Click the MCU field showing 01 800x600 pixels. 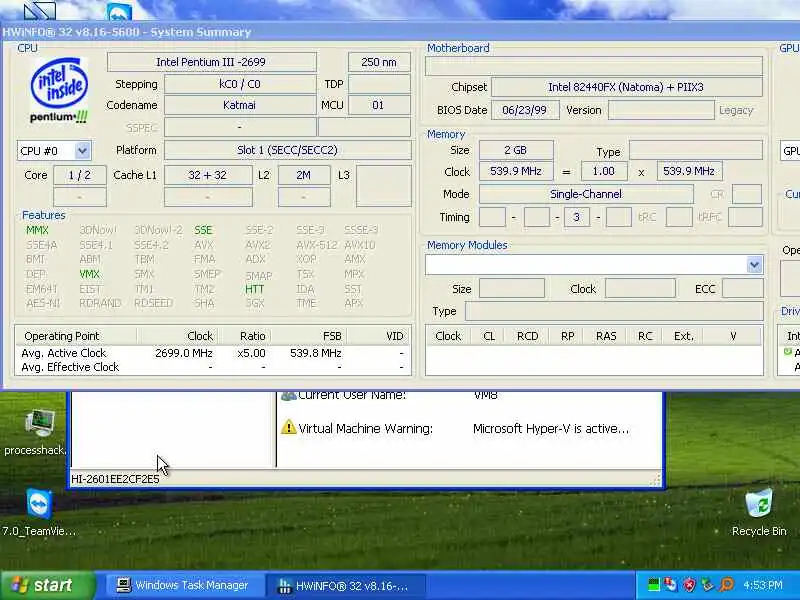point(379,105)
